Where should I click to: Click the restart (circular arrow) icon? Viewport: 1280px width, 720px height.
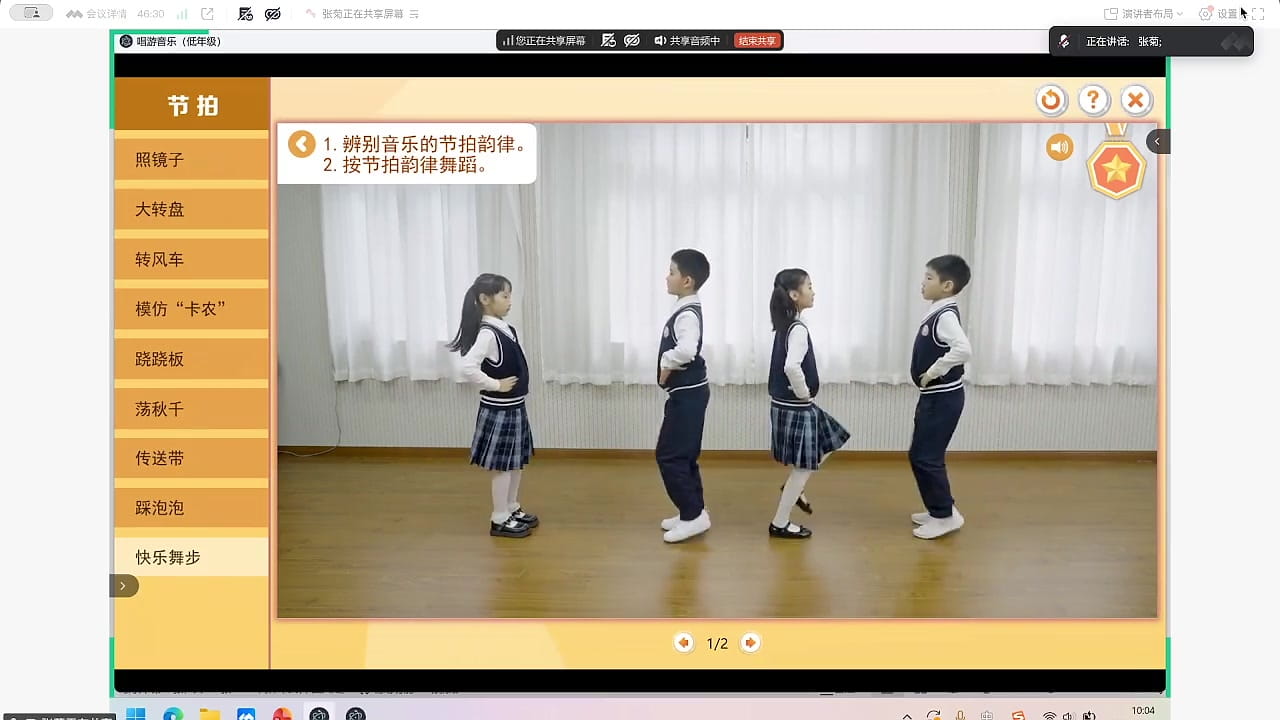(1050, 100)
